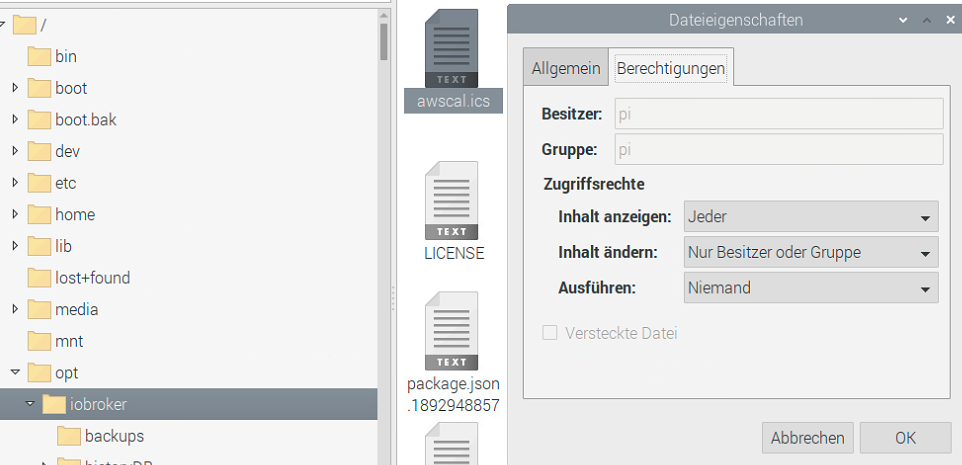
Task: Click the home folder icon
Action: coord(39,215)
